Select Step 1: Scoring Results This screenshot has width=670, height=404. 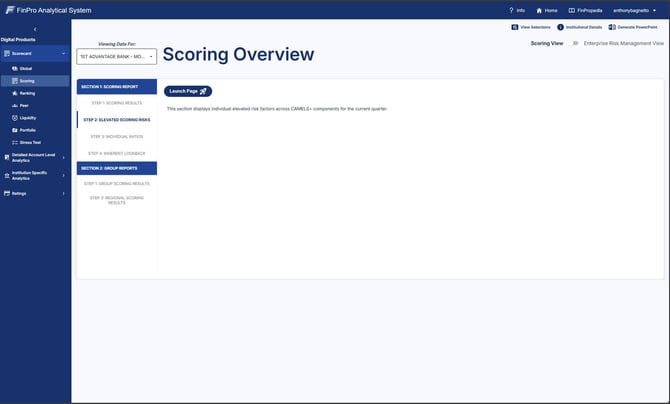pos(117,103)
